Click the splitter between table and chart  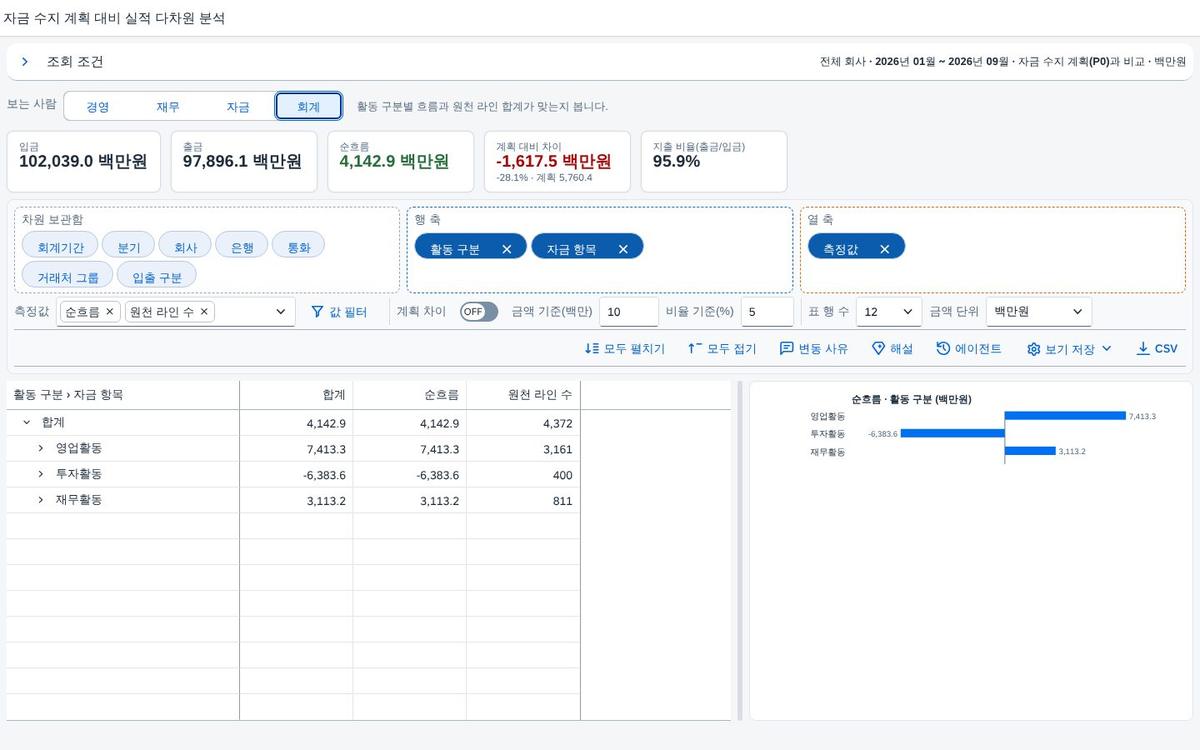click(740, 550)
